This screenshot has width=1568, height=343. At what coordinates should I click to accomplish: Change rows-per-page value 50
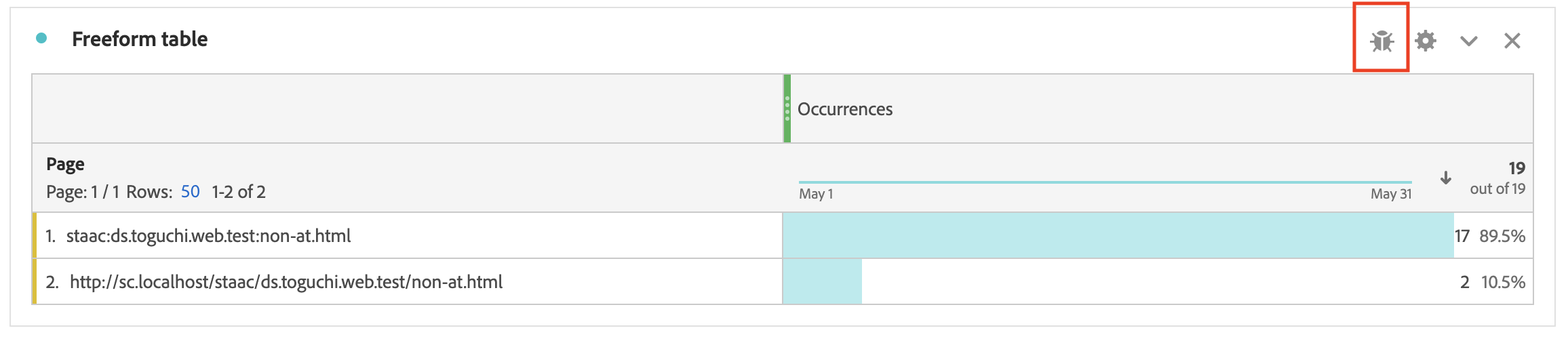(191, 192)
